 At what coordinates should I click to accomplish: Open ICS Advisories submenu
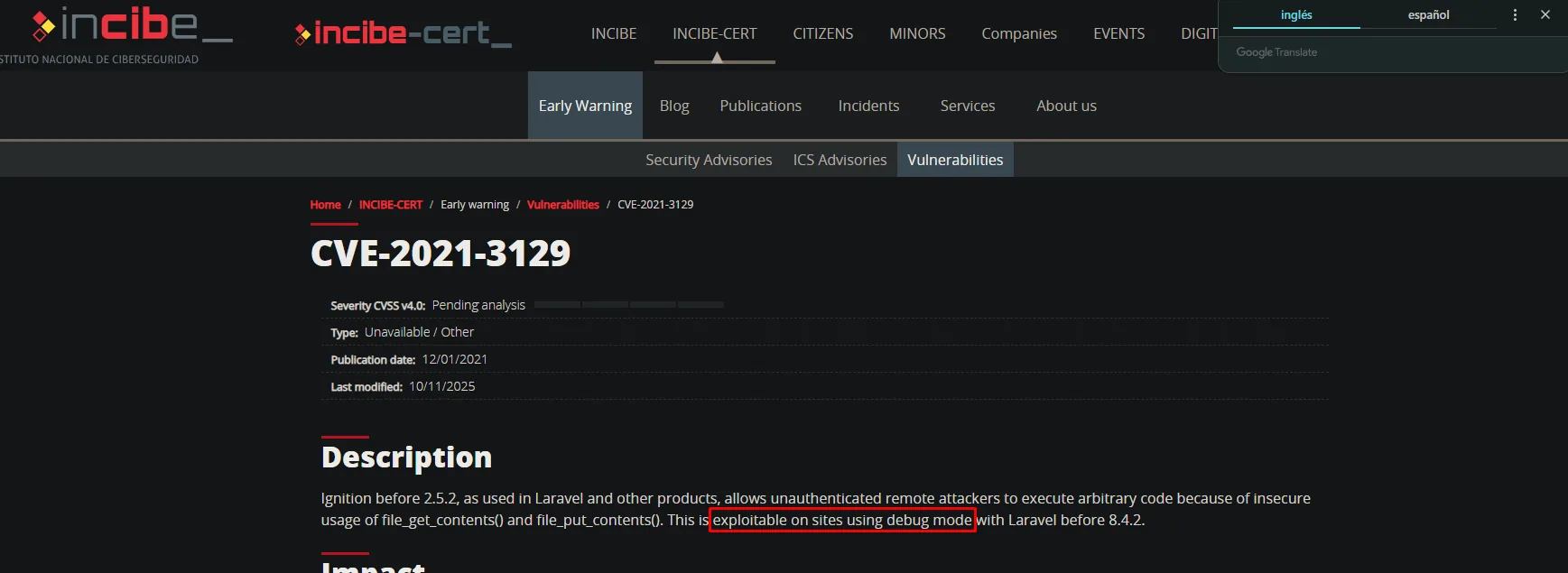pos(840,160)
